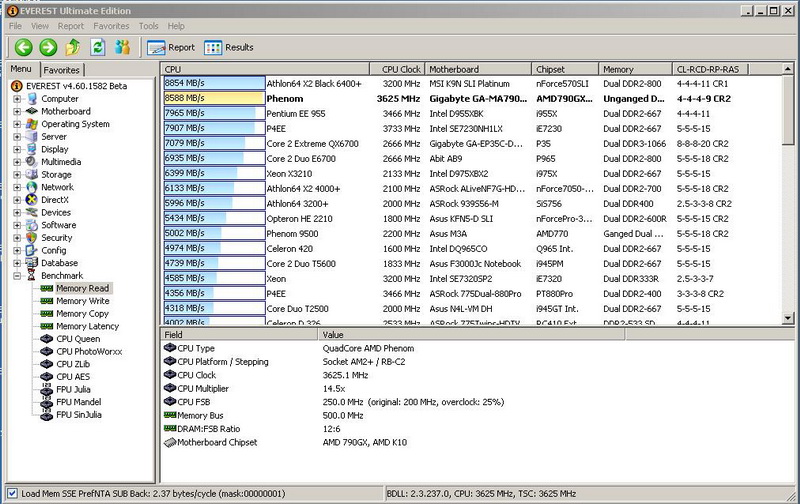This screenshot has height=504, width=800.
Task: Toggle the status bar checkbox
Action: [12, 493]
